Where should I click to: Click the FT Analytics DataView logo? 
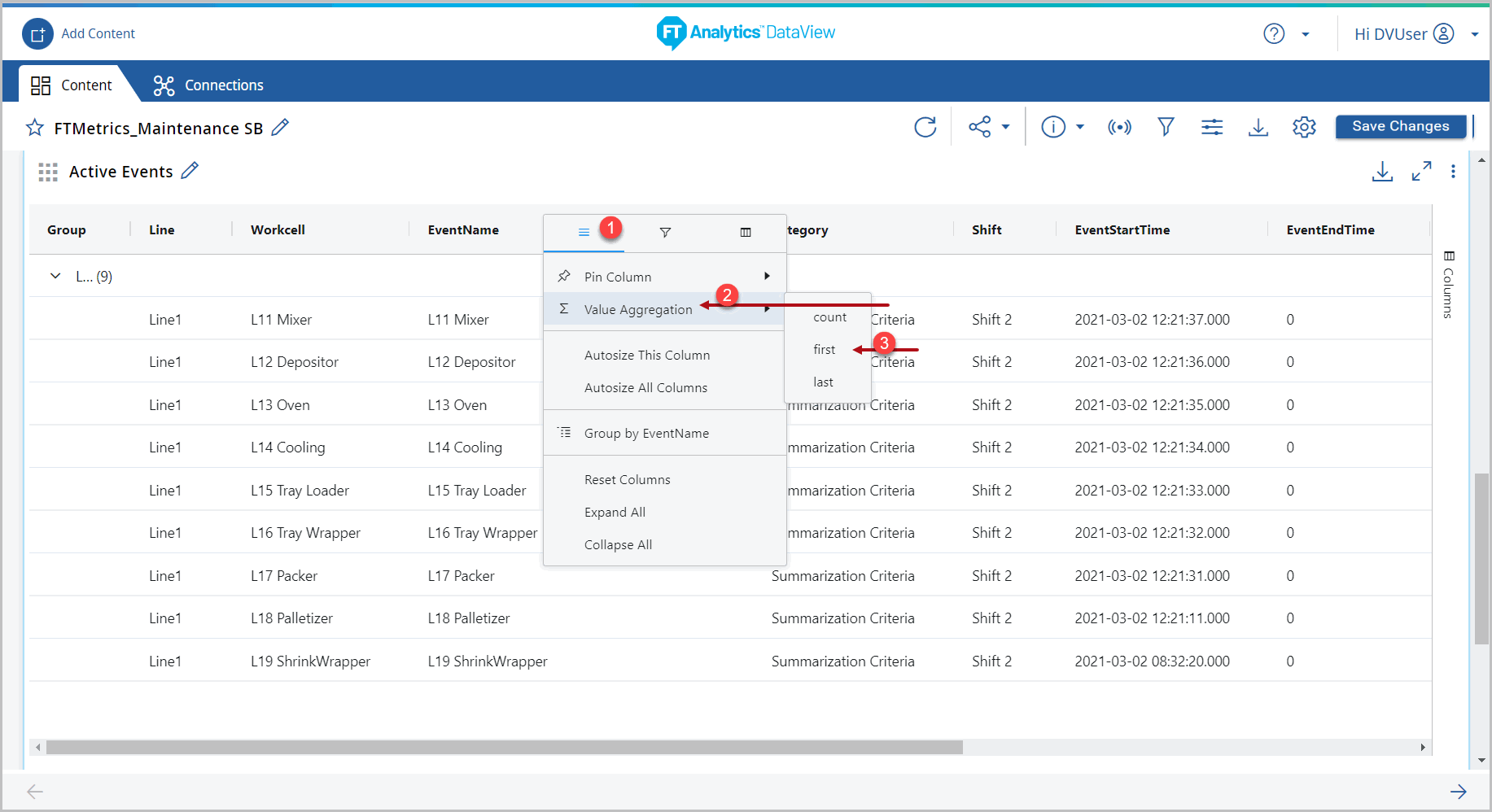tap(746, 33)
